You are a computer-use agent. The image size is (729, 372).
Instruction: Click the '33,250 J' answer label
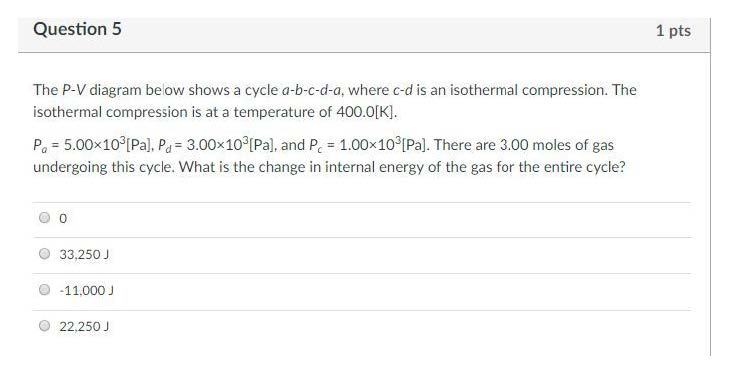pyautogui.click(x=84, y=254)
